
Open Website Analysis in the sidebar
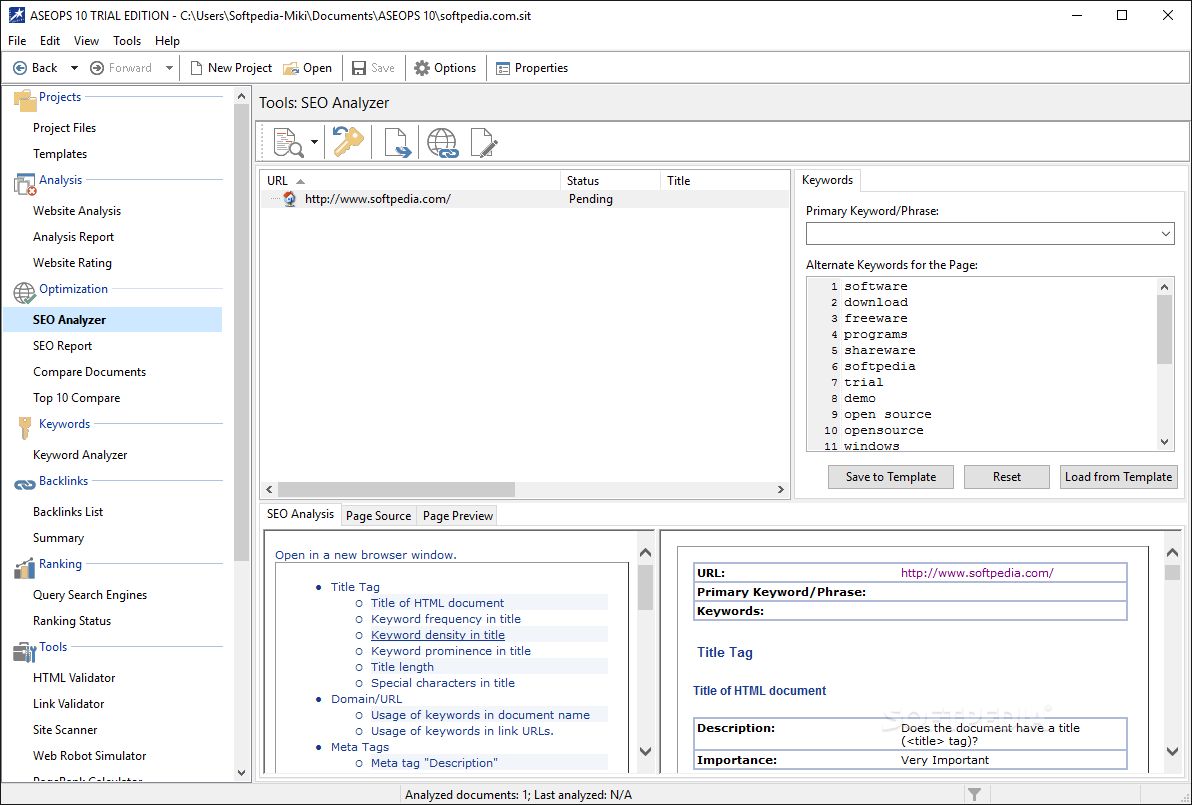(77, 211)
